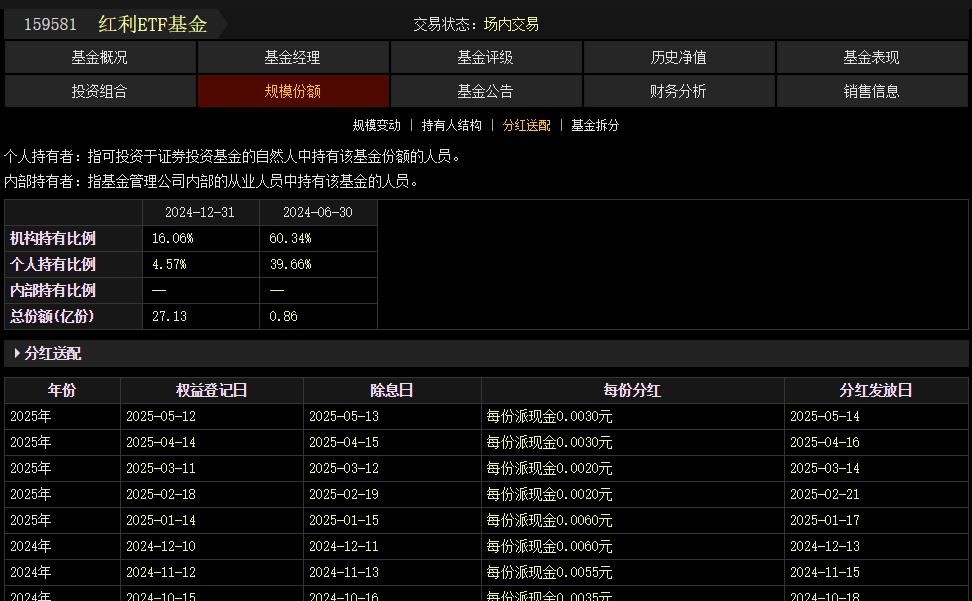Select the 分红送配 sub-link
This screenshot has width=972, height=601.
526,125
